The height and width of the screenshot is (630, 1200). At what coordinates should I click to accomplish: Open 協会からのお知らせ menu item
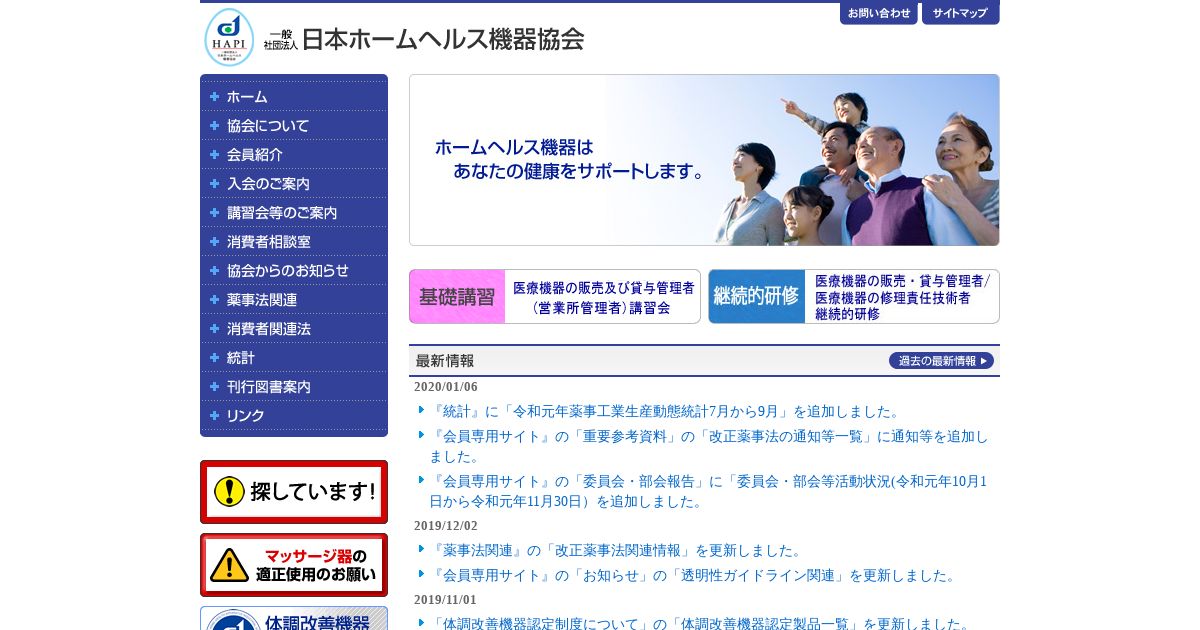tap(294, 271)
